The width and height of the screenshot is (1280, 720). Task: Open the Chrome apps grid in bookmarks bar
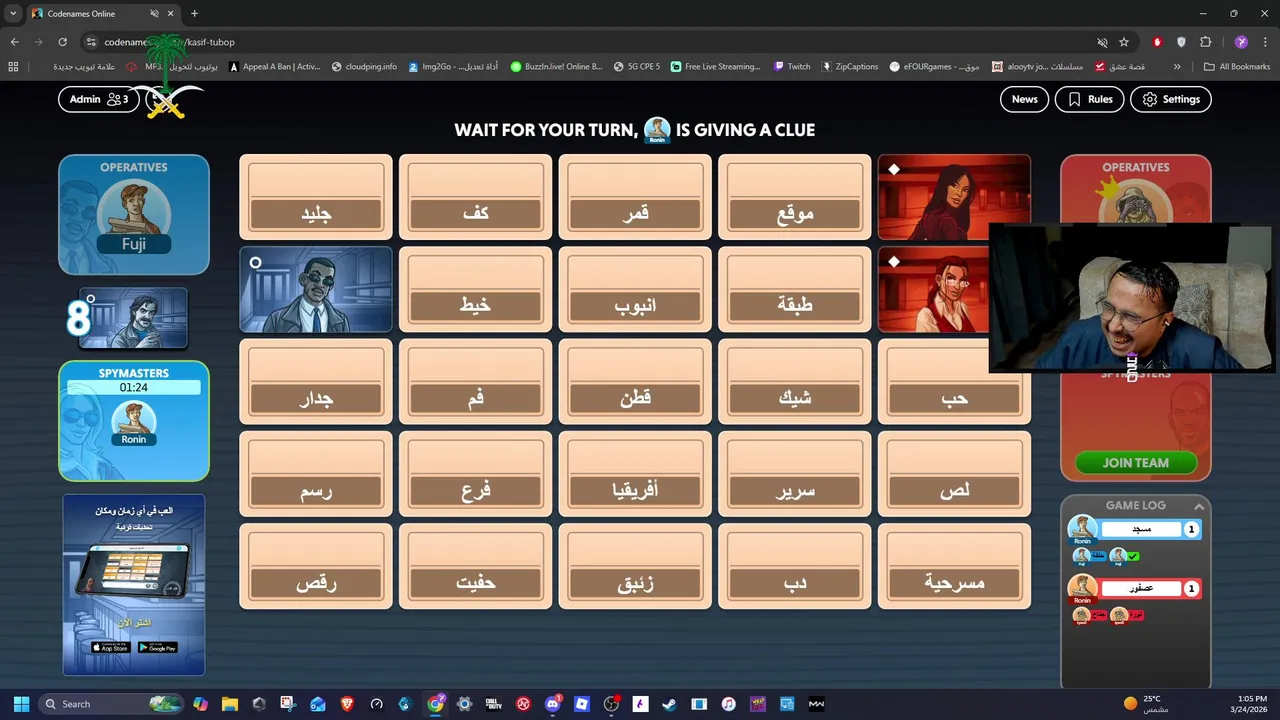click(13, 67)
